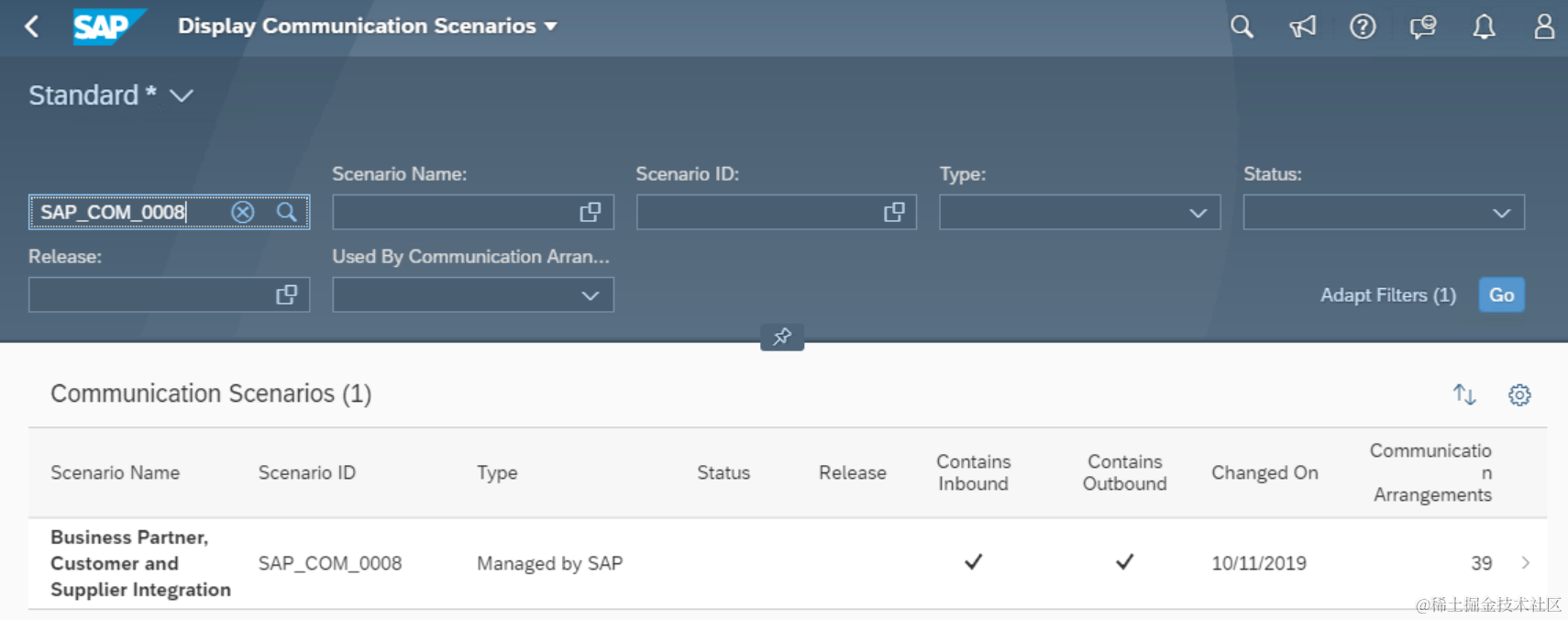1568x620 pixels.
Task: Open the megaphone announcements icon
Action: click(x=1302, y=27)
